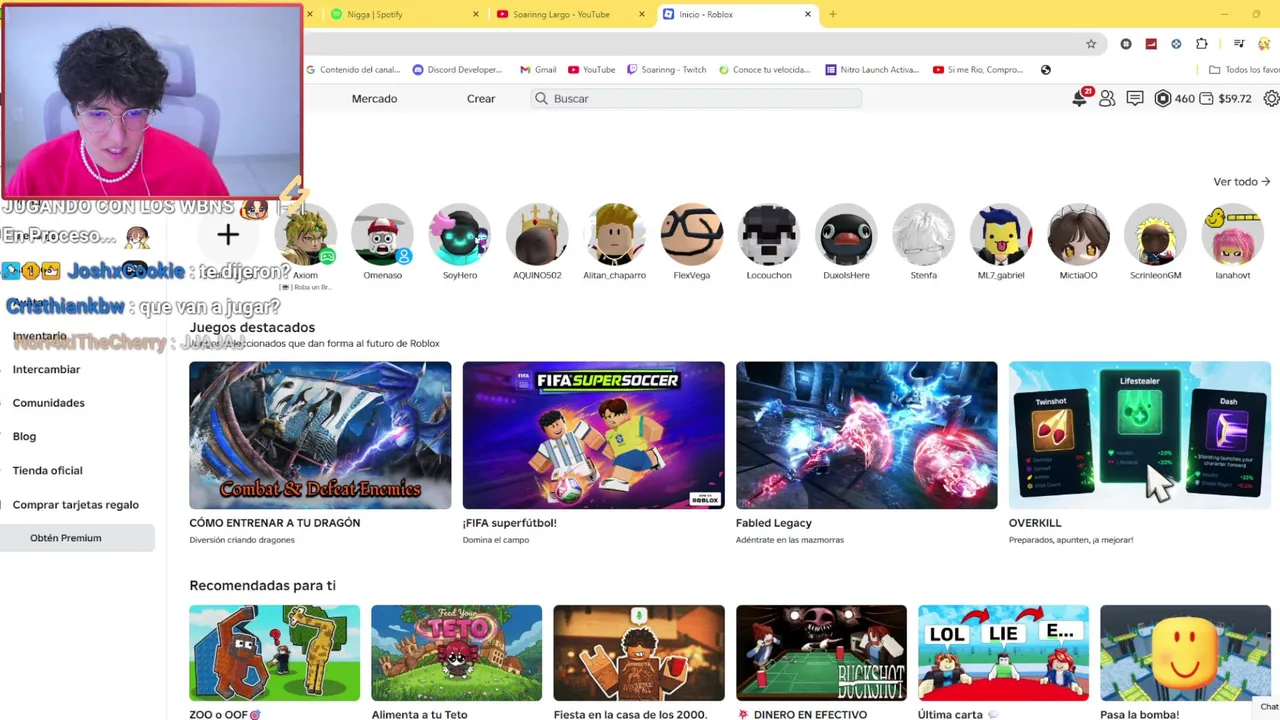Open Stenfa's friend avatar

point(924,236)
